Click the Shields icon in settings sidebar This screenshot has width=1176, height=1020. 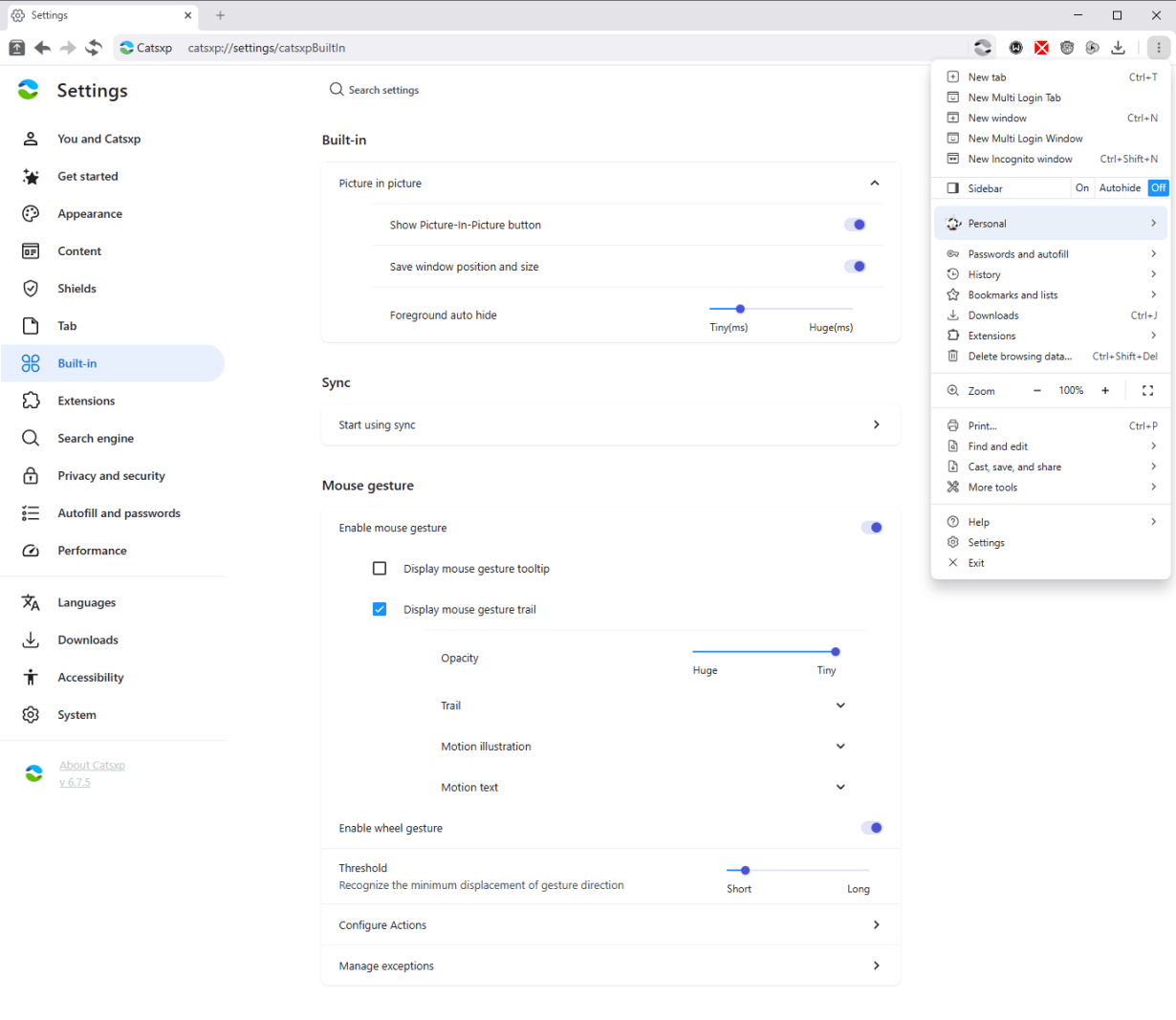[31, 289]
